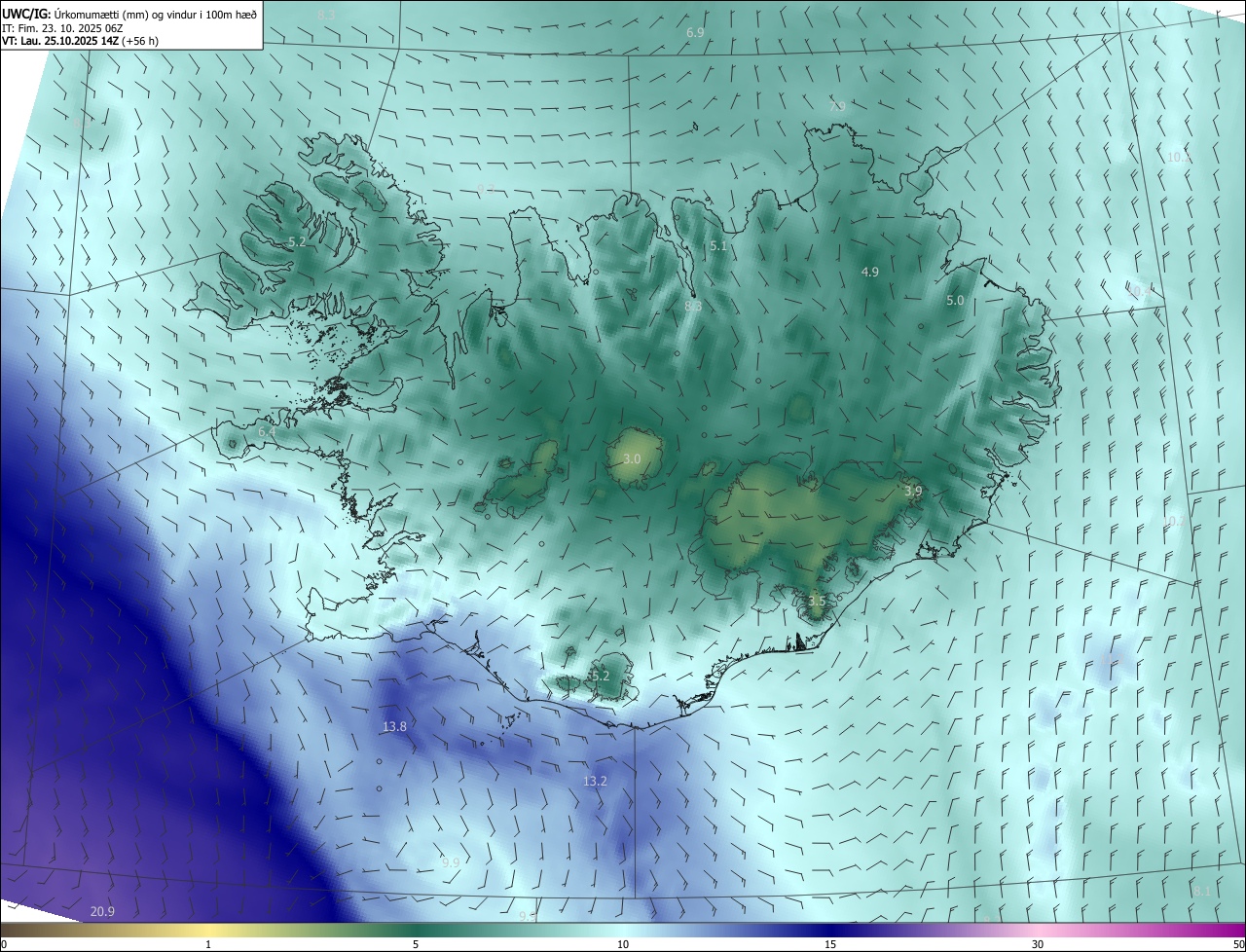The width and height of the screenshot is (1246, 952).
Task: Select the 5.2 value on the Westfjords peninsula
Action: tap(298, 241)
